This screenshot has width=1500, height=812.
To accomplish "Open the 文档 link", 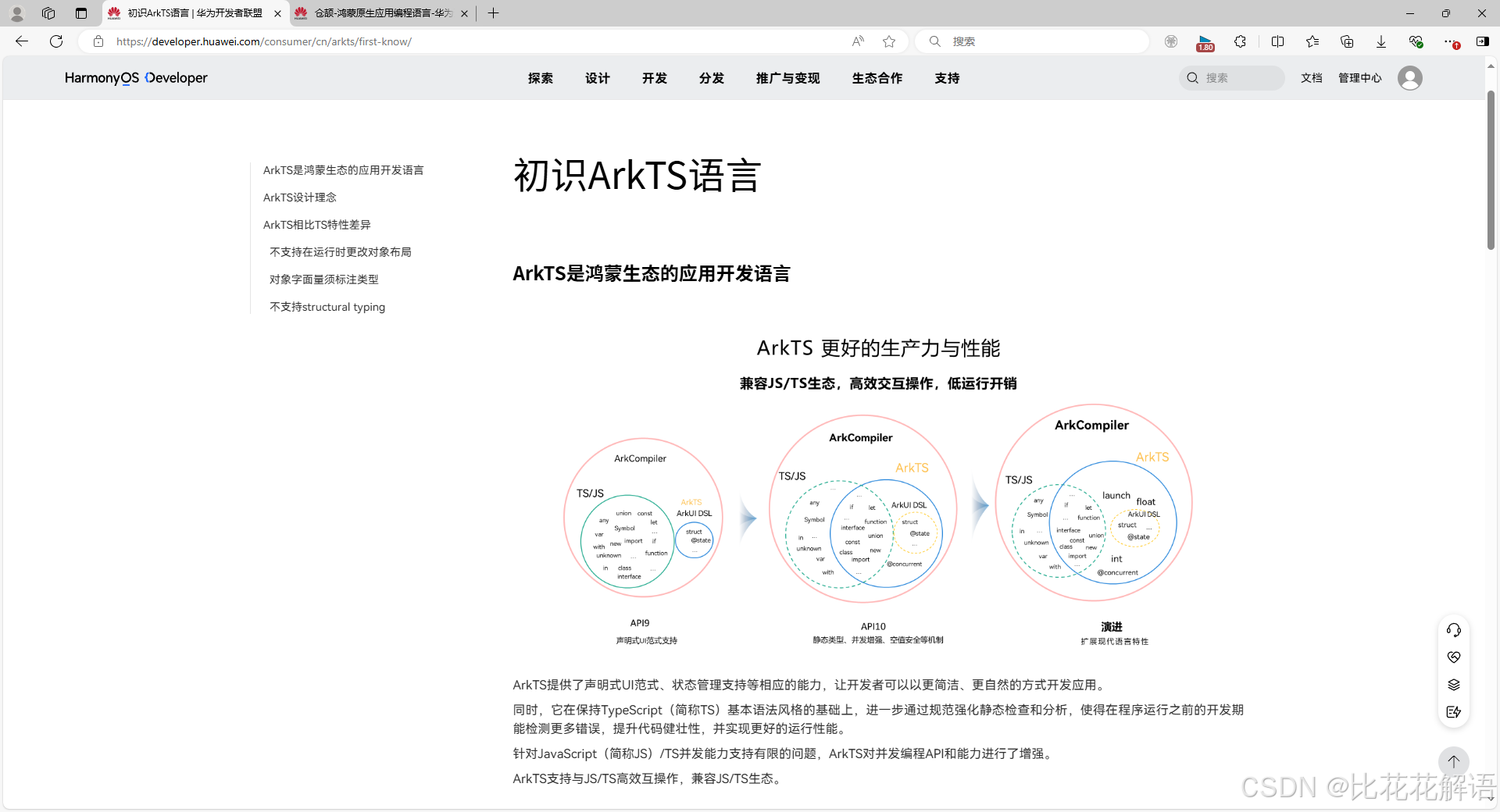I will tap(1312, 78).
